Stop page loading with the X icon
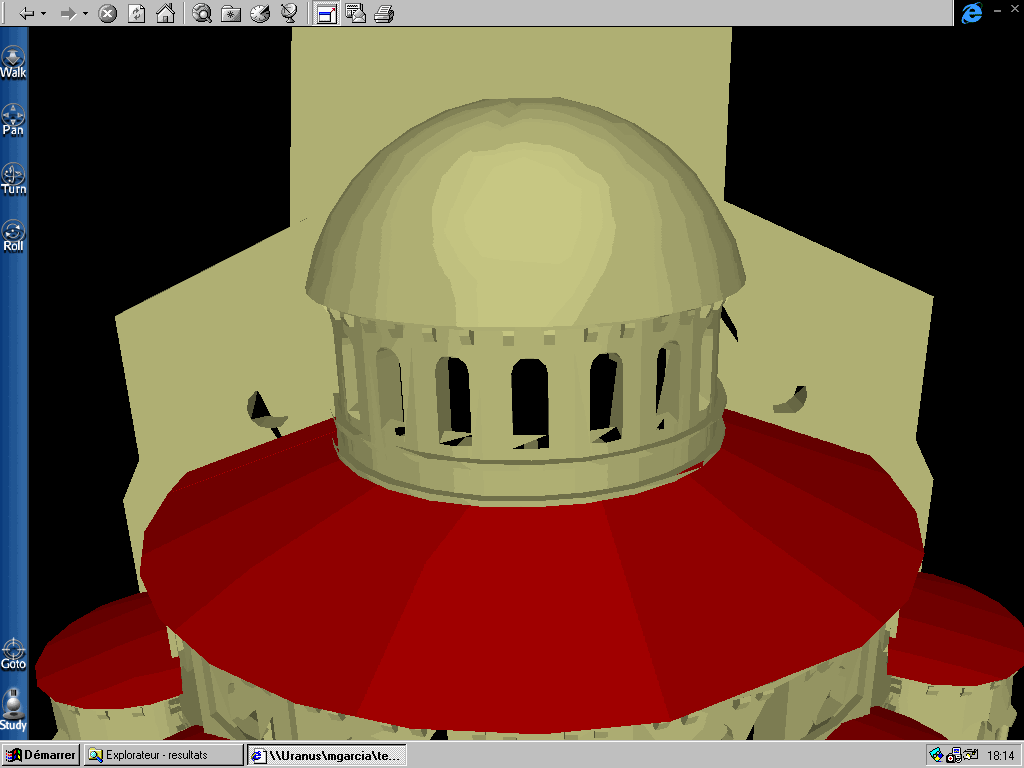Screen dimensions: 1024x768 pos(108,14)
